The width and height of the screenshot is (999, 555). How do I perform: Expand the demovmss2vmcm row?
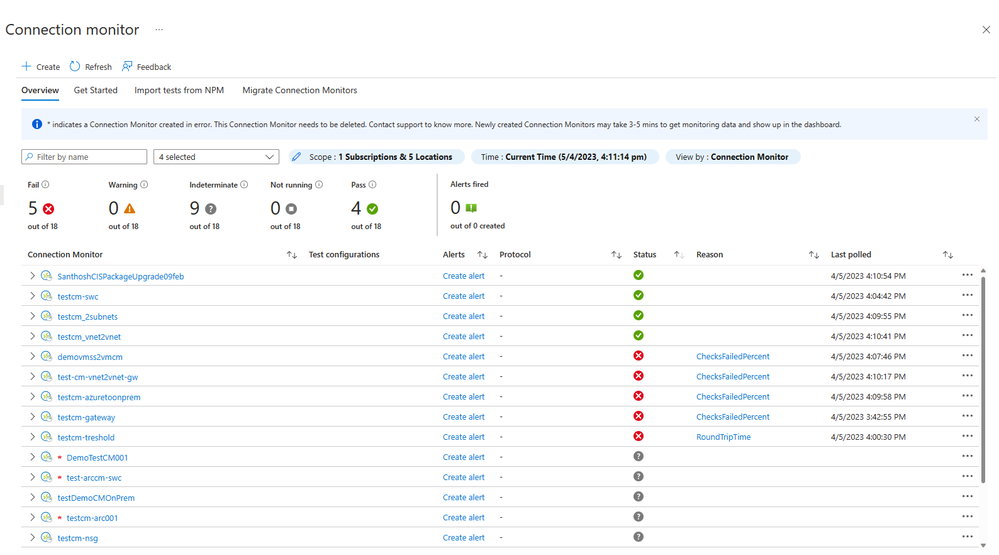[32, 357]
